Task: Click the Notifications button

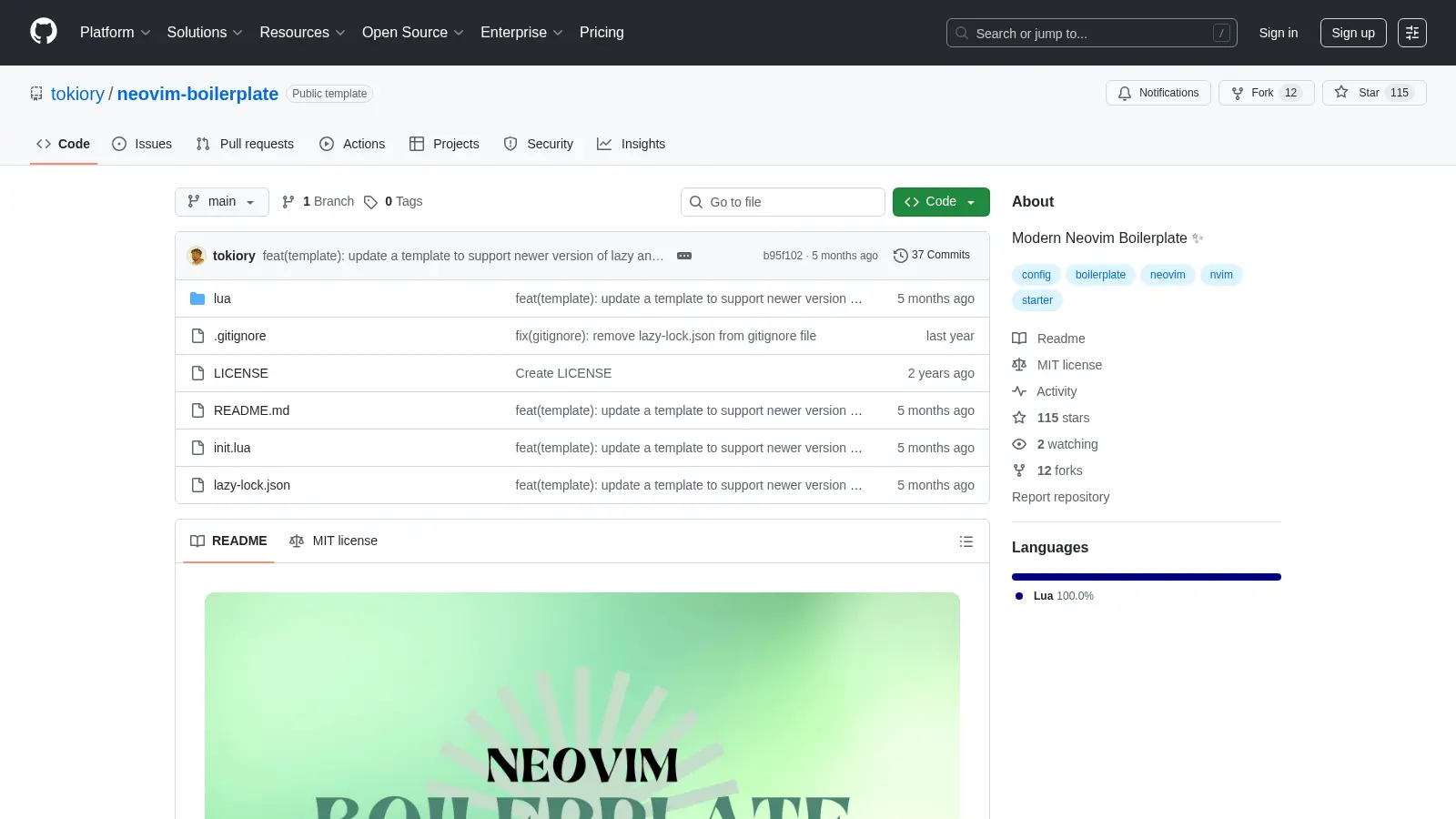Action: click(1158, 93)
